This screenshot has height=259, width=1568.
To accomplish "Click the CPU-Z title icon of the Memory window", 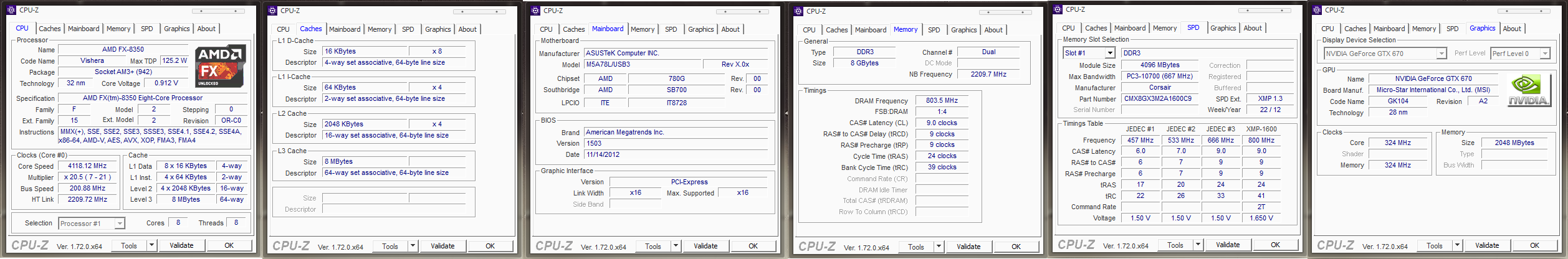I will 798,11.
